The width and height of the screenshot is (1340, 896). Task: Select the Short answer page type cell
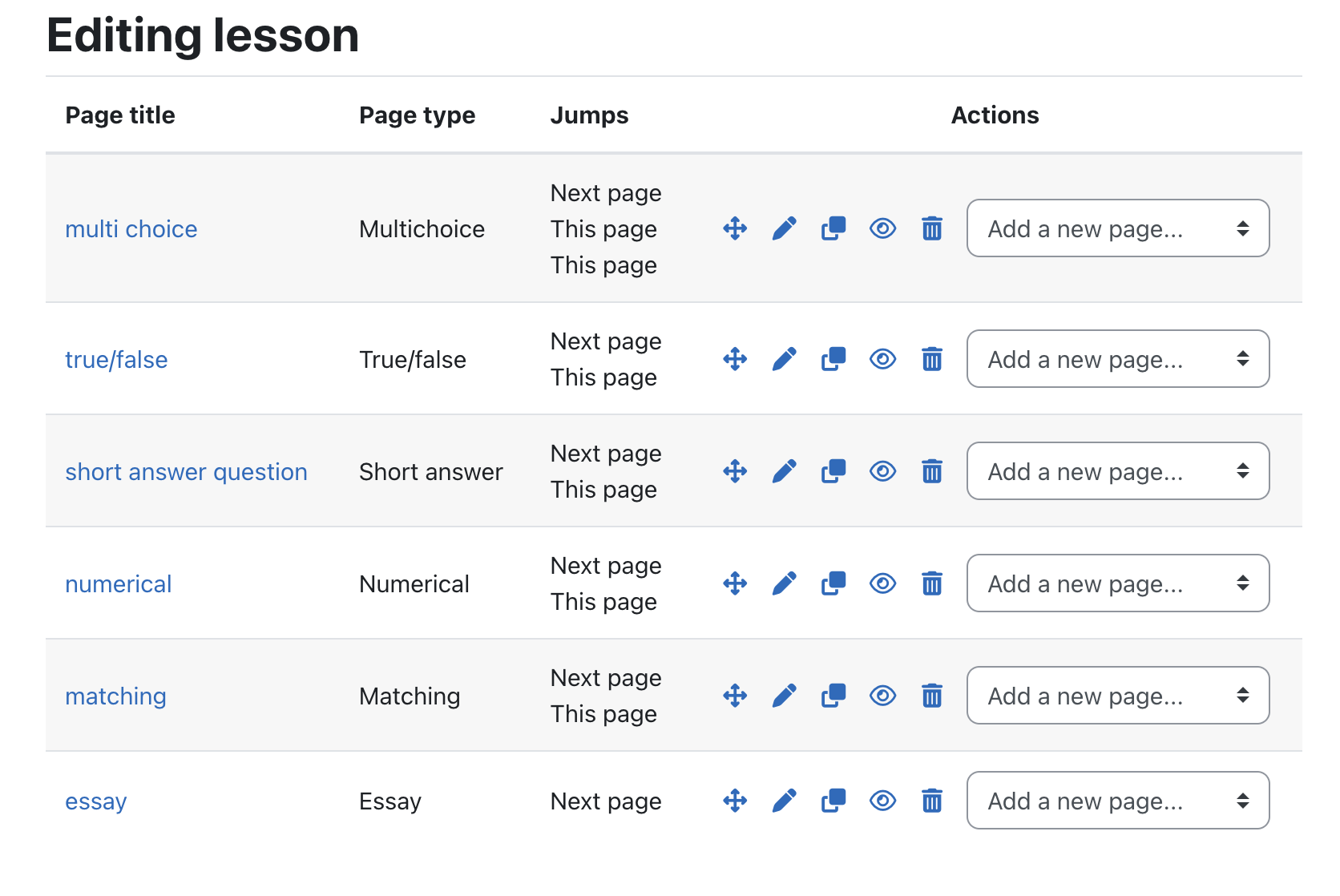click(431, 472)
